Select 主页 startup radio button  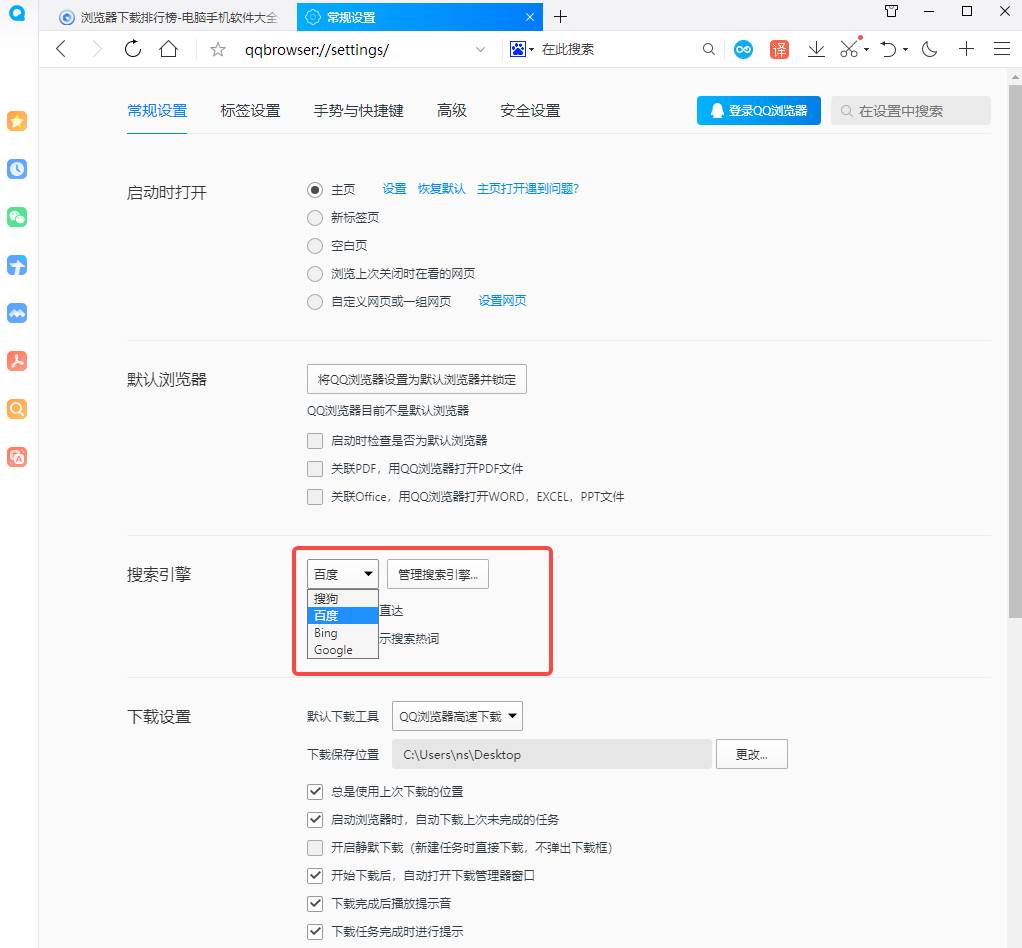click(315, 190)
